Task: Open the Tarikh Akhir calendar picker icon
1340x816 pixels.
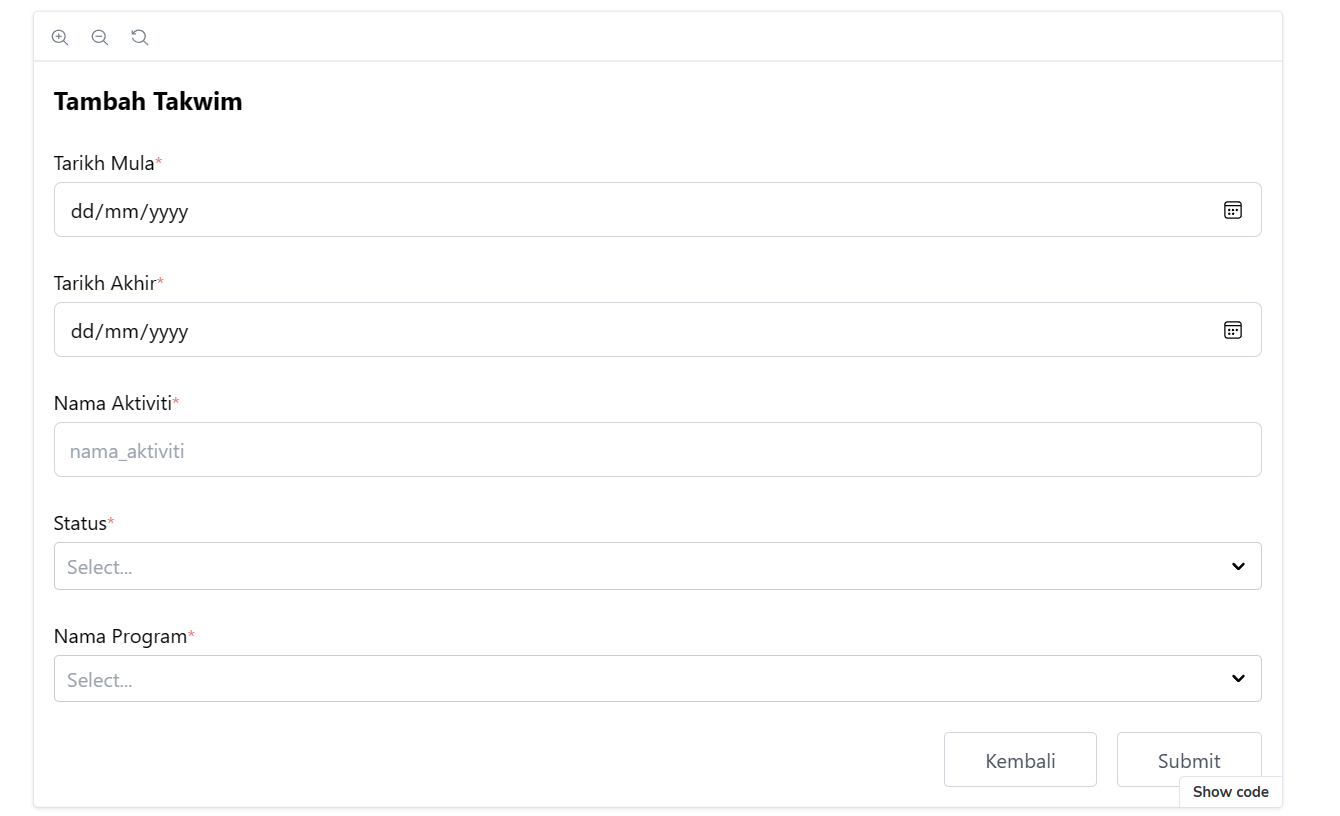Action: (1233, 330)
